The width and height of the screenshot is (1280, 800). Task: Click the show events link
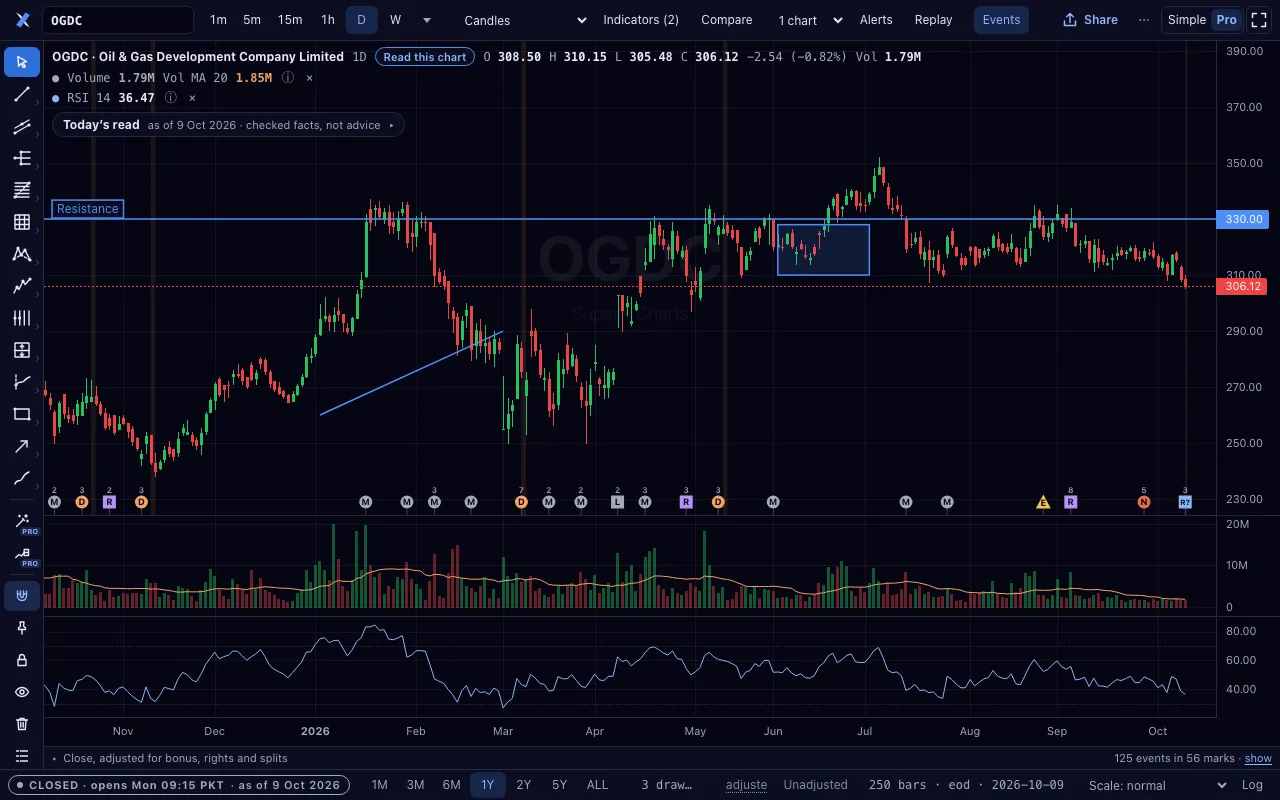tap(1258, 758)
